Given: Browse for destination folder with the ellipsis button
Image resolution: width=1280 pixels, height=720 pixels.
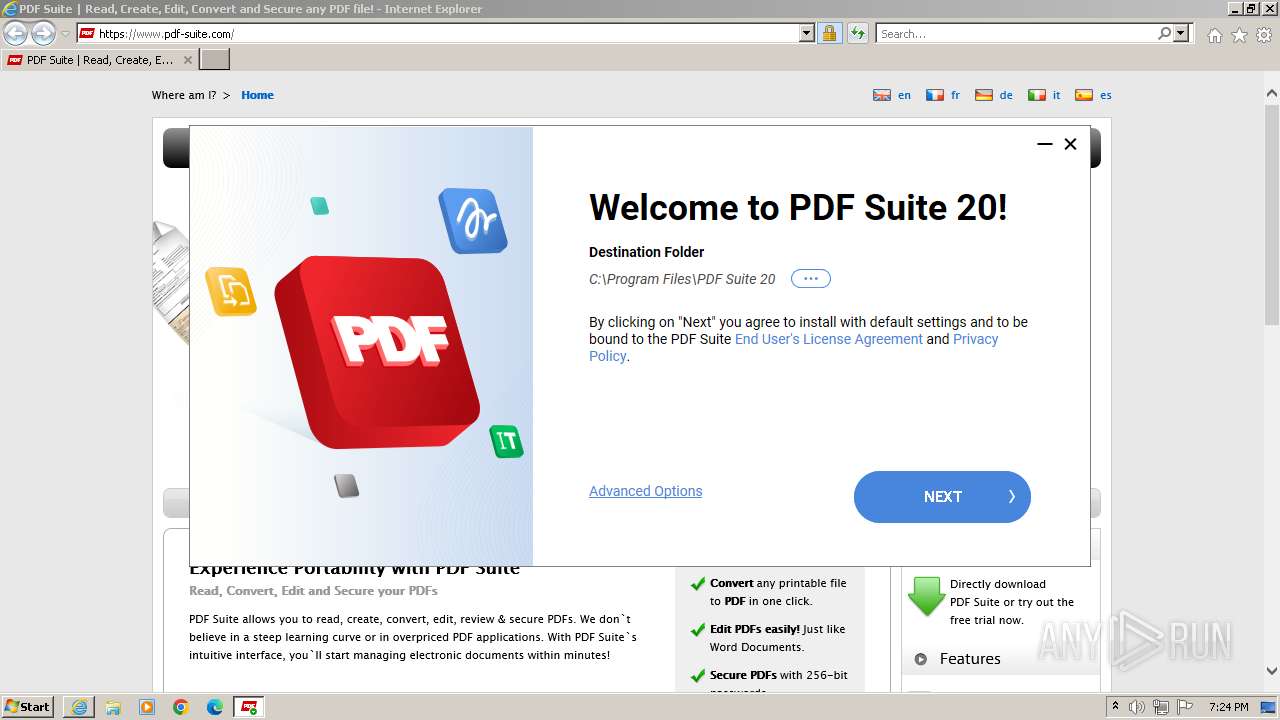Looking at the screenshot, I should tap(811, 279).
